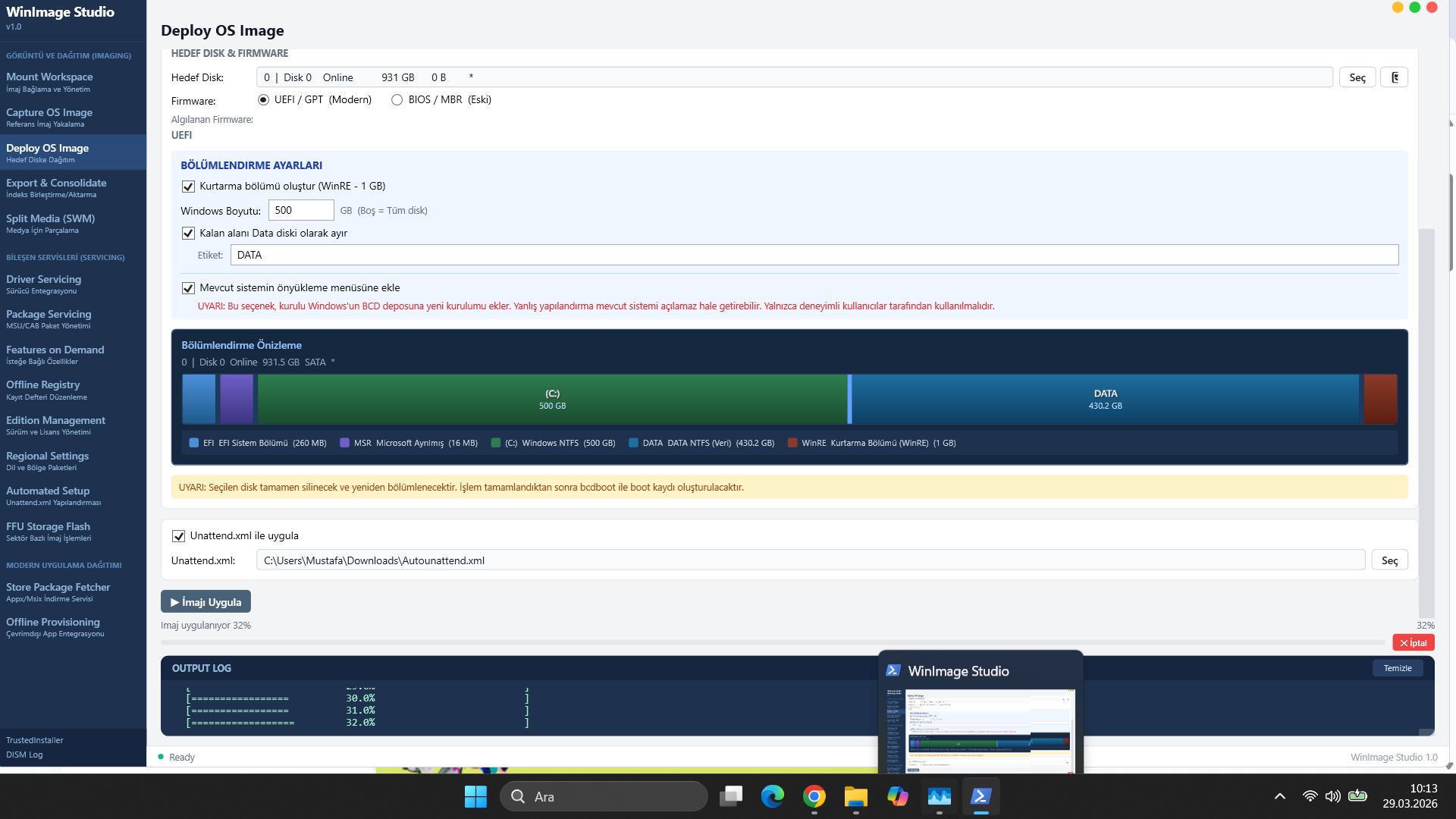Click the DATA 430.2 GB partition block
This screenshot has height=819, width=1456.
coord(1106,399)
